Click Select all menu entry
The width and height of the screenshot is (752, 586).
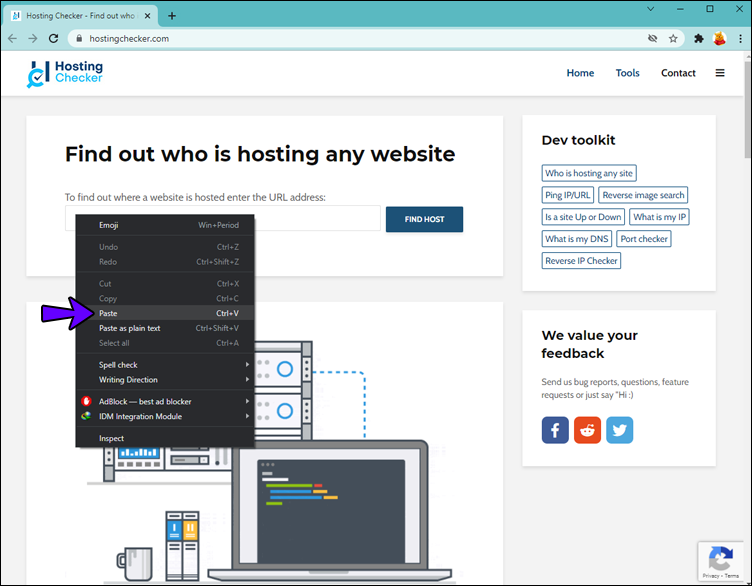tap(165, 343)
